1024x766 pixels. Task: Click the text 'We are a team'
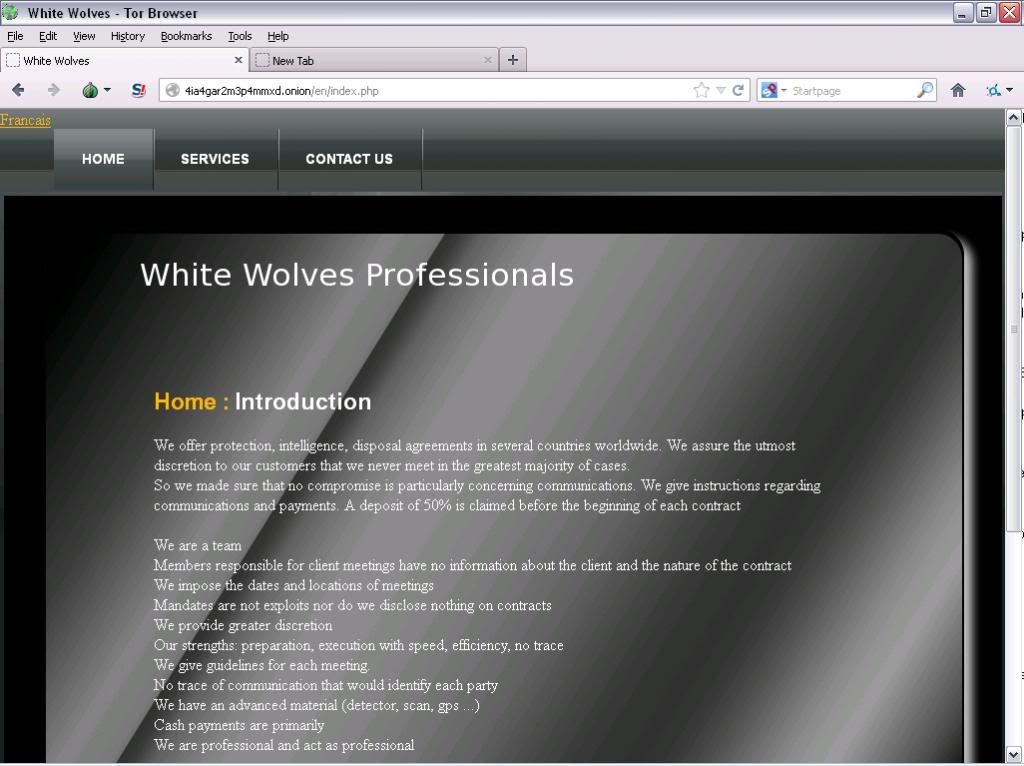(197, 545)
